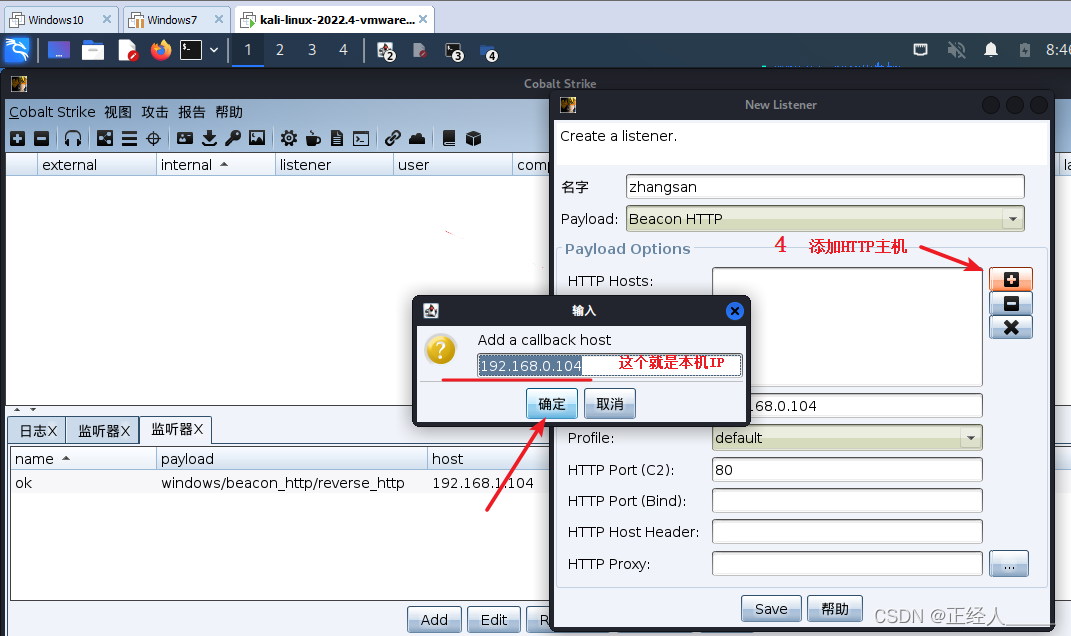Open the credentials key icon
Image resolution: width=1071 pixels, height=636 pixels.
(x=232, y=139)
